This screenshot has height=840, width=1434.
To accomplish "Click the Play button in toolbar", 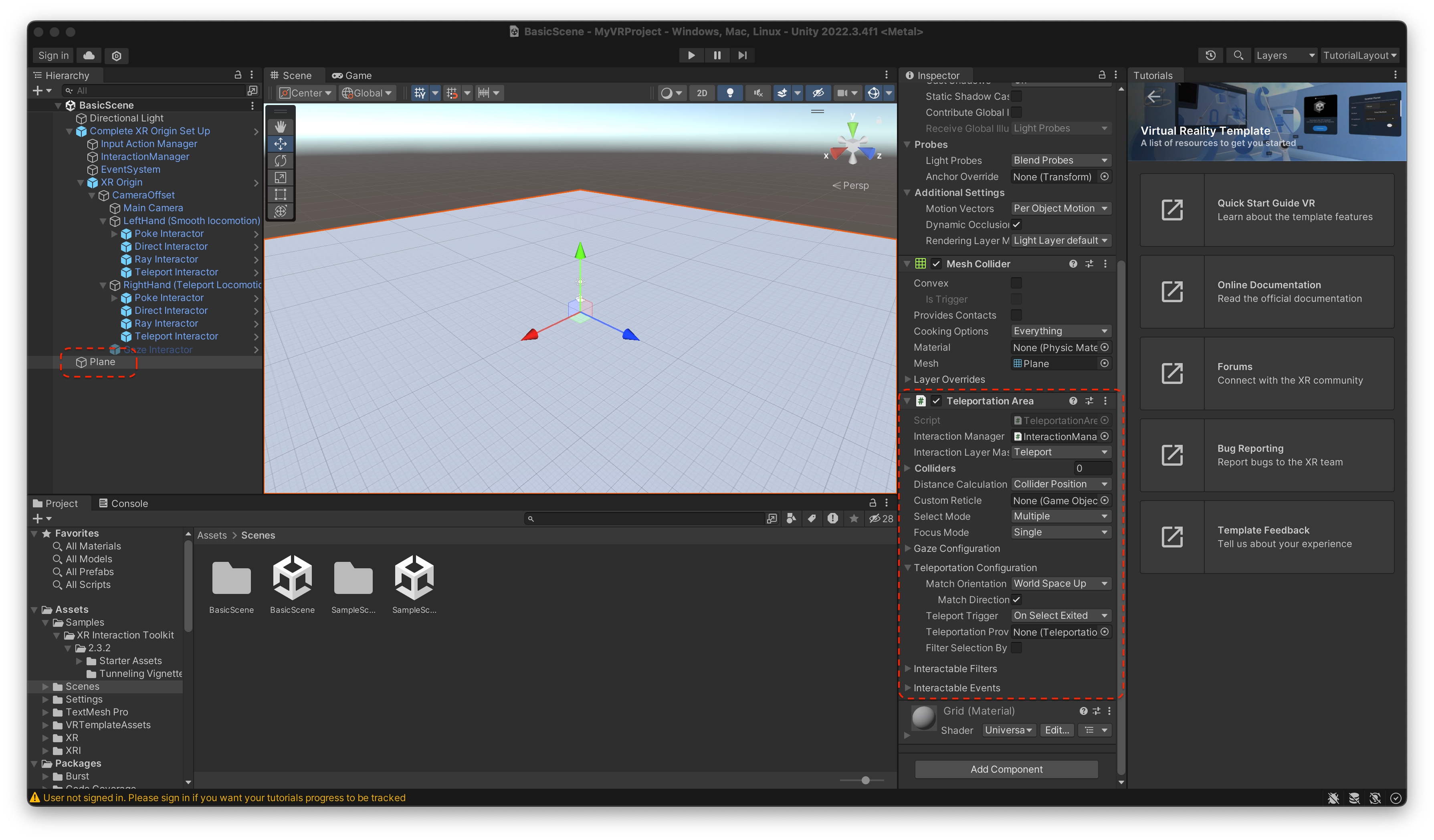I will pos(691,55).
